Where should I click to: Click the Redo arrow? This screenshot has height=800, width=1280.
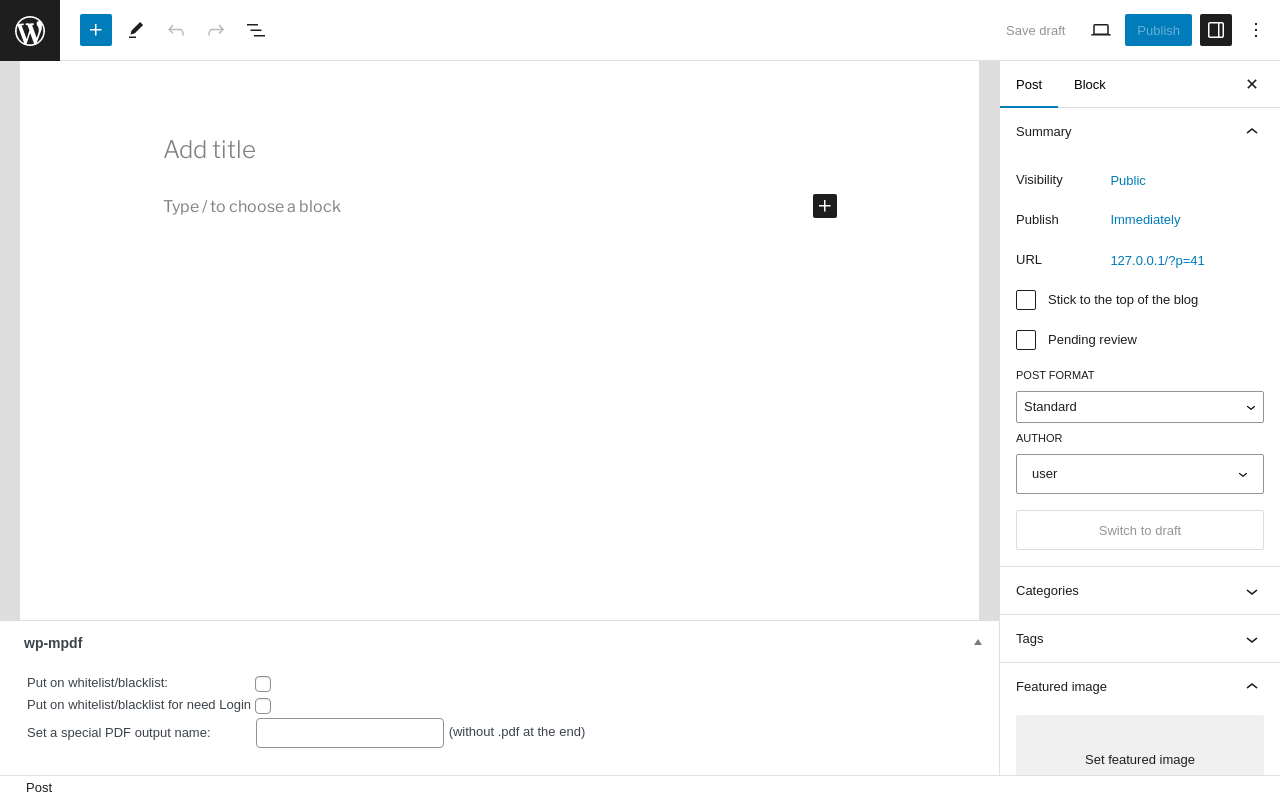pyautogui.click(x=216, y=30)
